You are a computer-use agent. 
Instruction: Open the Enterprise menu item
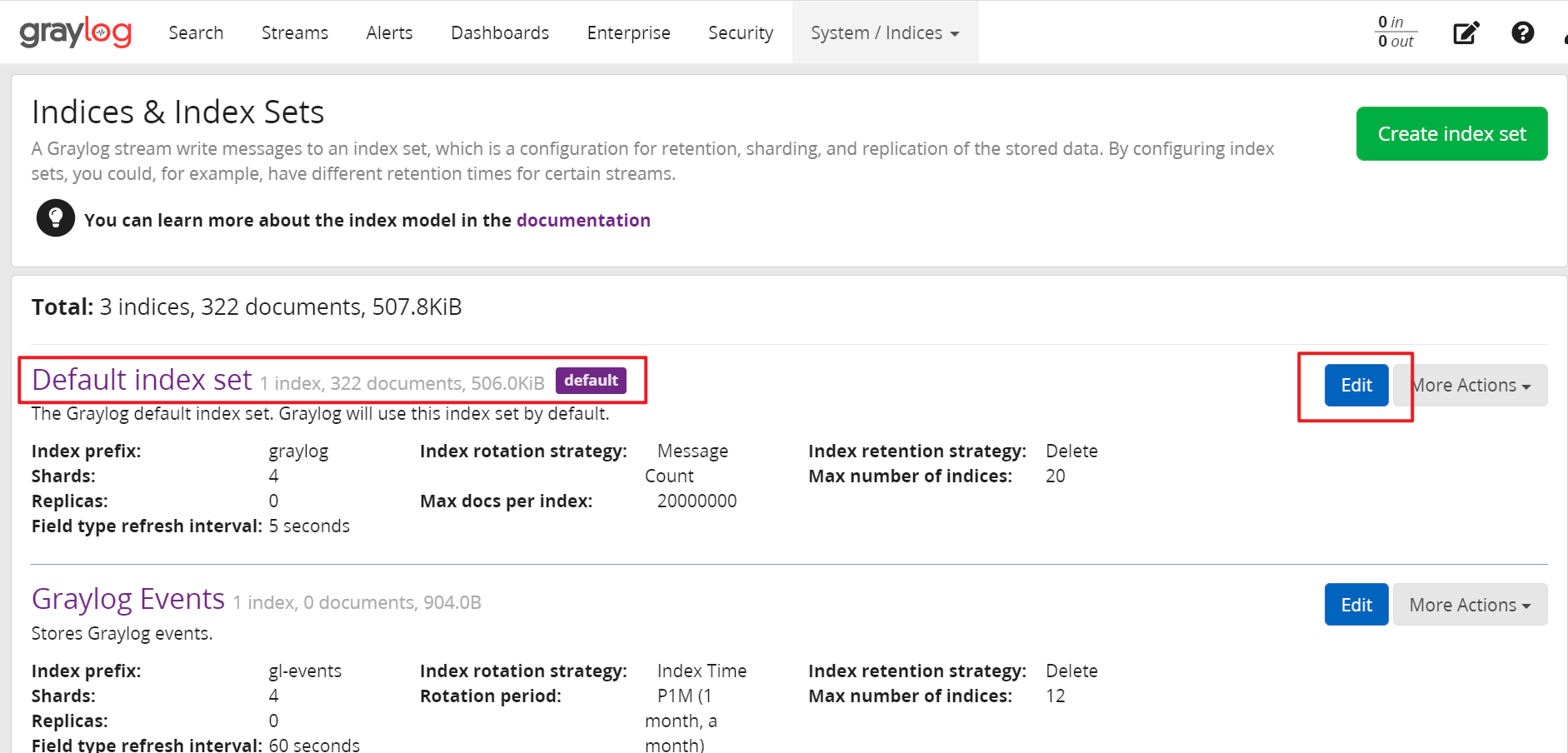[x=628, y=32]
